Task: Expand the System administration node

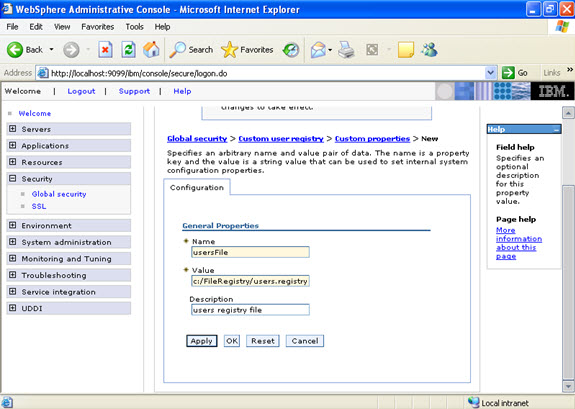Action: pos(12,242)
